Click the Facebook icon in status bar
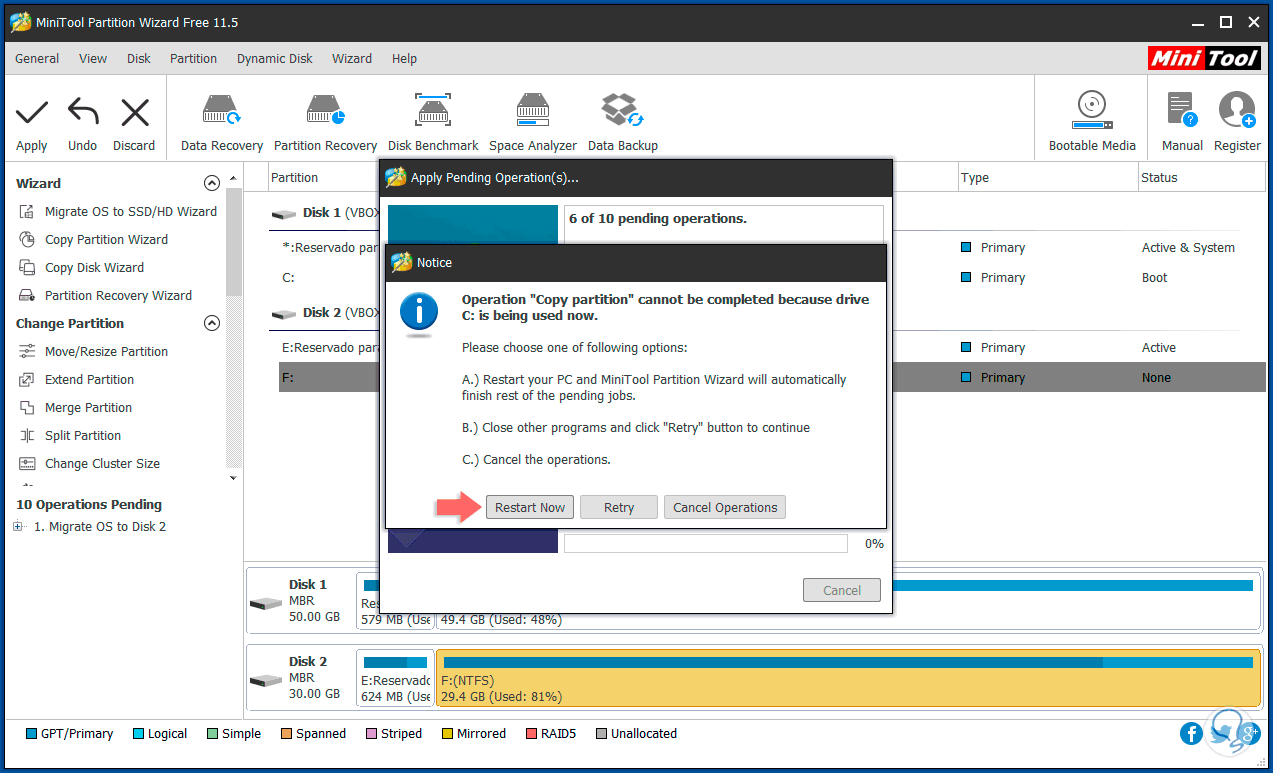 click(x=1191, y=734)
